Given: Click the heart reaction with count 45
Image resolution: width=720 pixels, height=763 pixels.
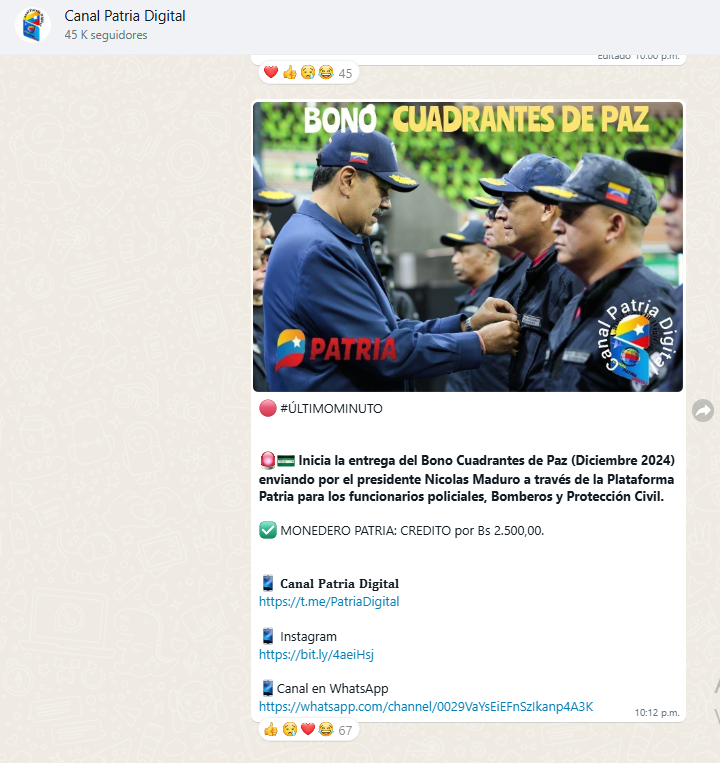Looking at the screenshot, I should click(x=271, y=73).
